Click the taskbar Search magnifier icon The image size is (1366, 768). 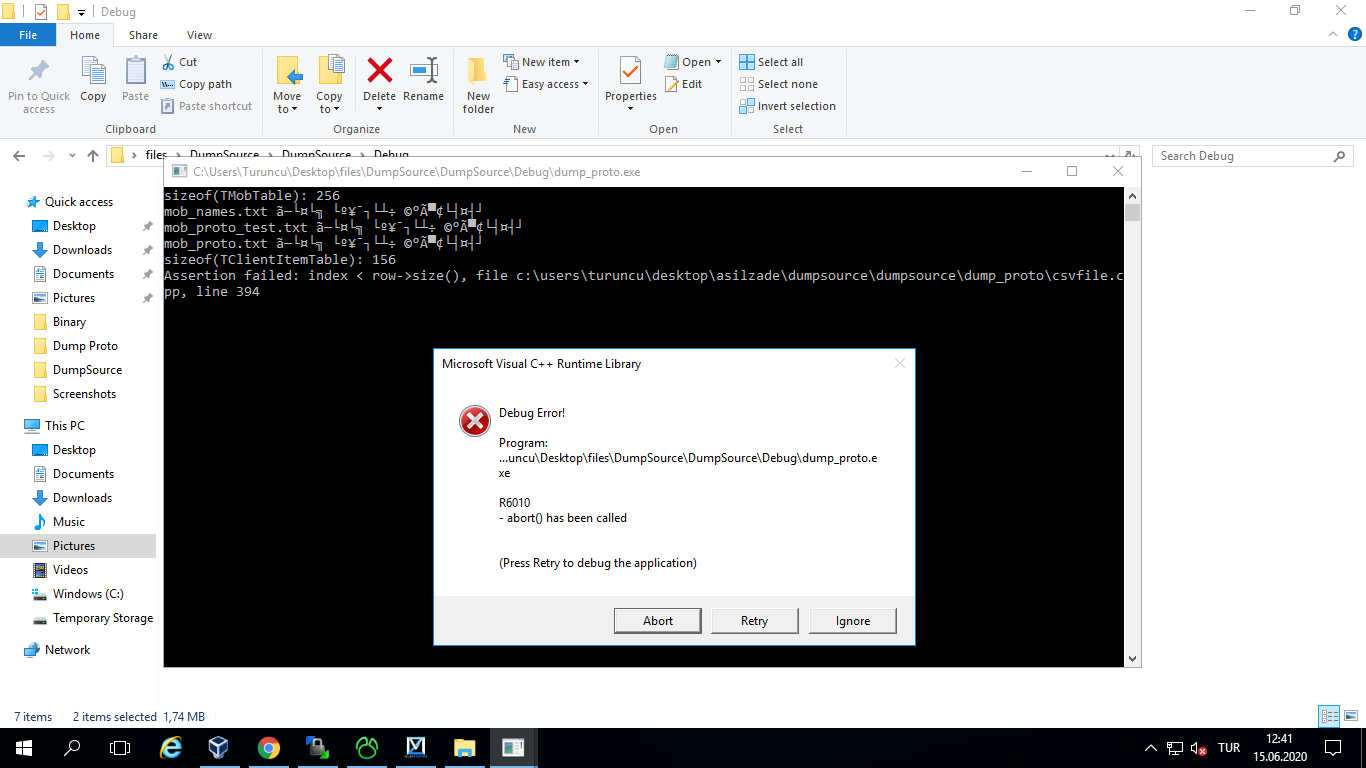72,748
